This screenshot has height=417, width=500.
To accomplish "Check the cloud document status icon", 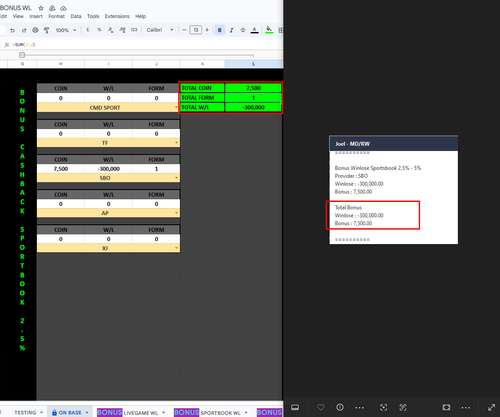I will click(x=63, y=8).
